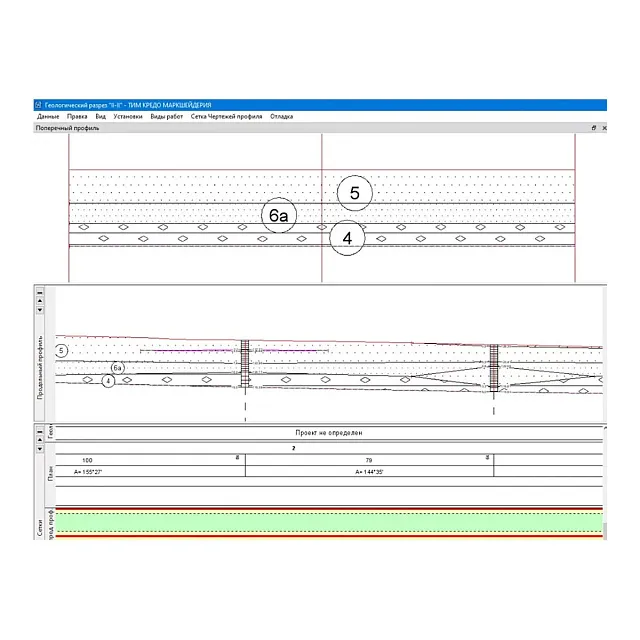The image size is (640, 640).
Task: Click the green band in profile grid
Action: pyautogui.click(x=330, y=521)
